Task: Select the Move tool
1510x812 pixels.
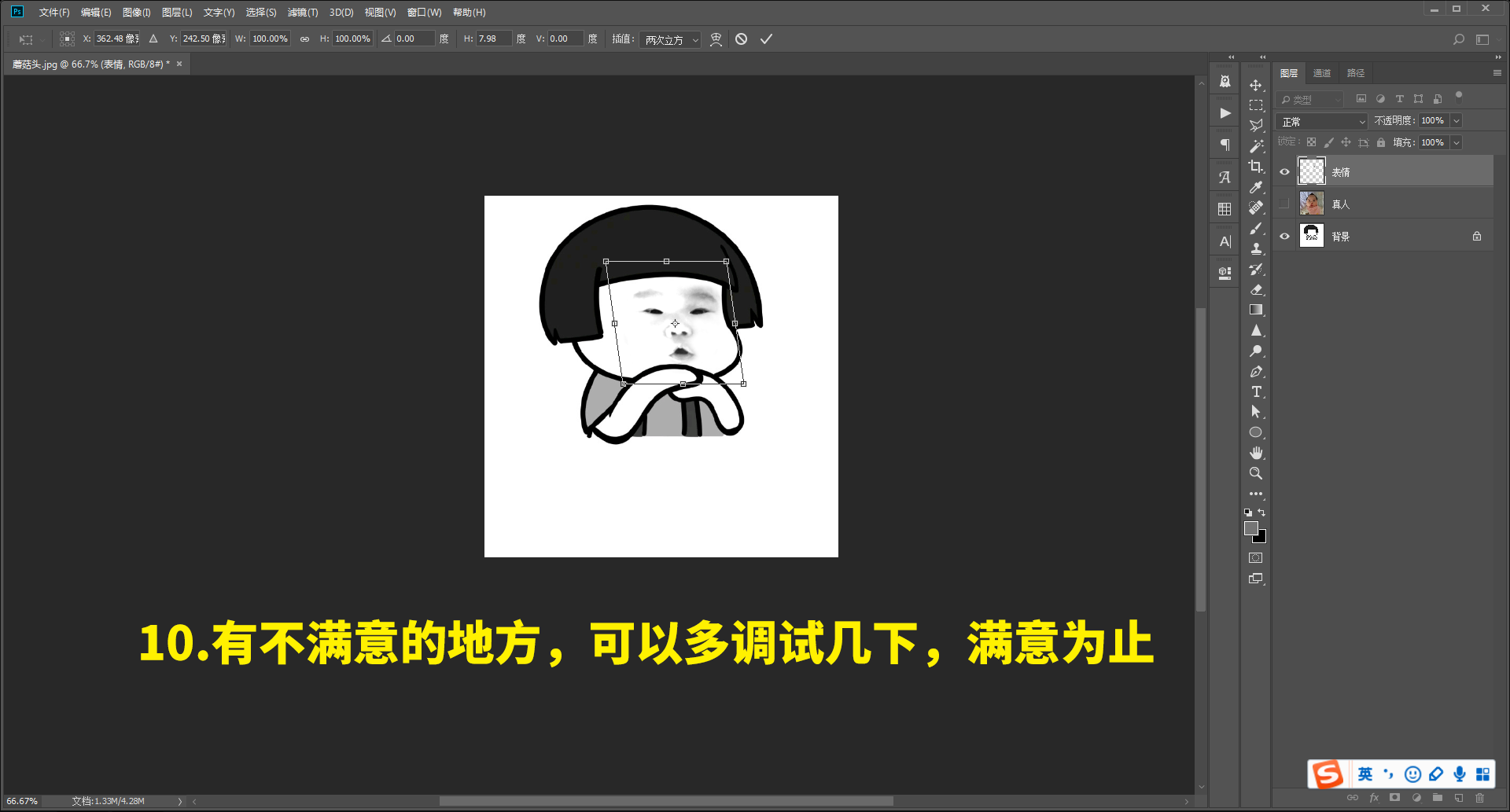Action: tap(1256, 85)
